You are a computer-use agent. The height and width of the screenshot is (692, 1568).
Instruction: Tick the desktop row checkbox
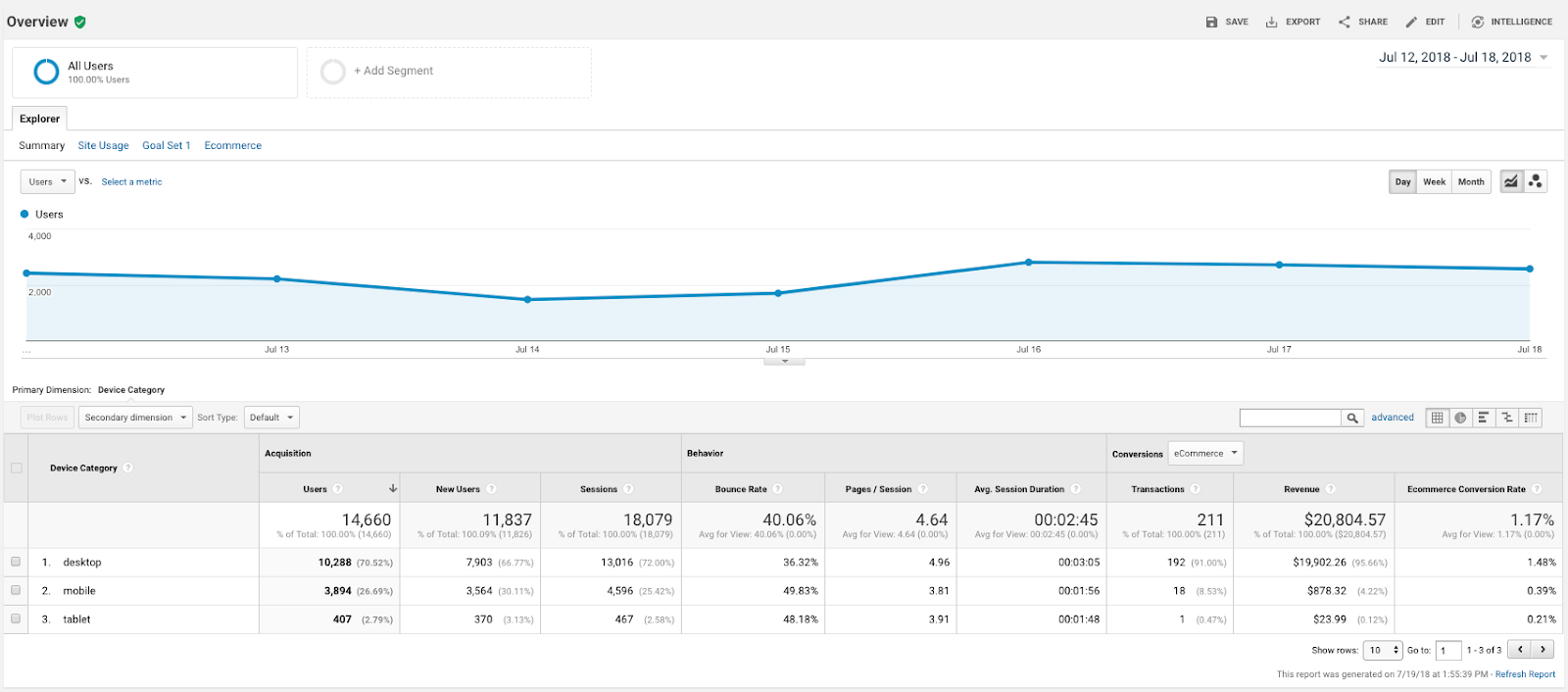[x=16, y=562]
